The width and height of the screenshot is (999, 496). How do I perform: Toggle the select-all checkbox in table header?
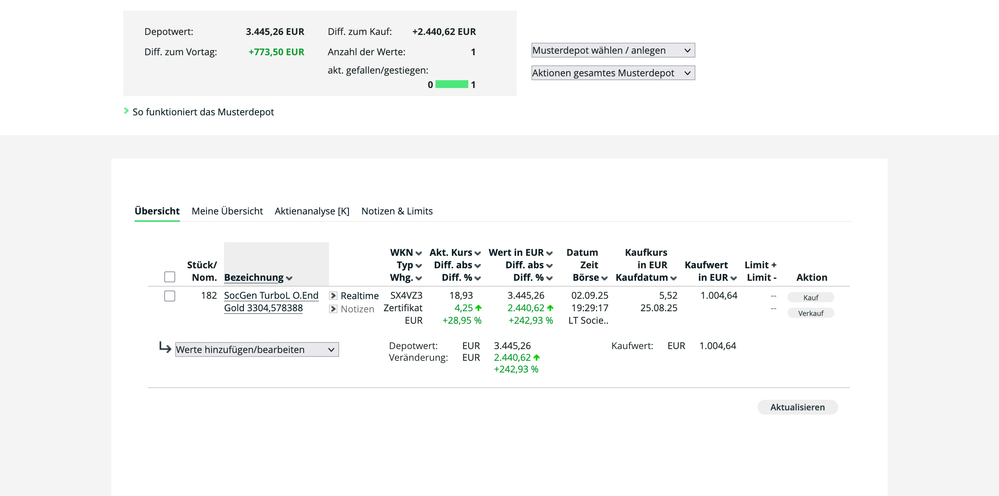click(x=170, y=277)
